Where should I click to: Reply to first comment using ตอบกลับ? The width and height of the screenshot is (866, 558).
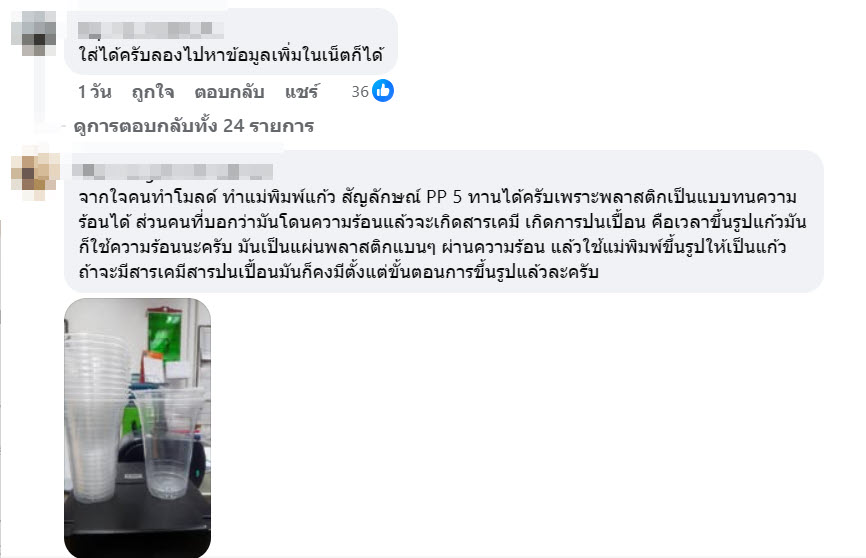tap(229, 92)
